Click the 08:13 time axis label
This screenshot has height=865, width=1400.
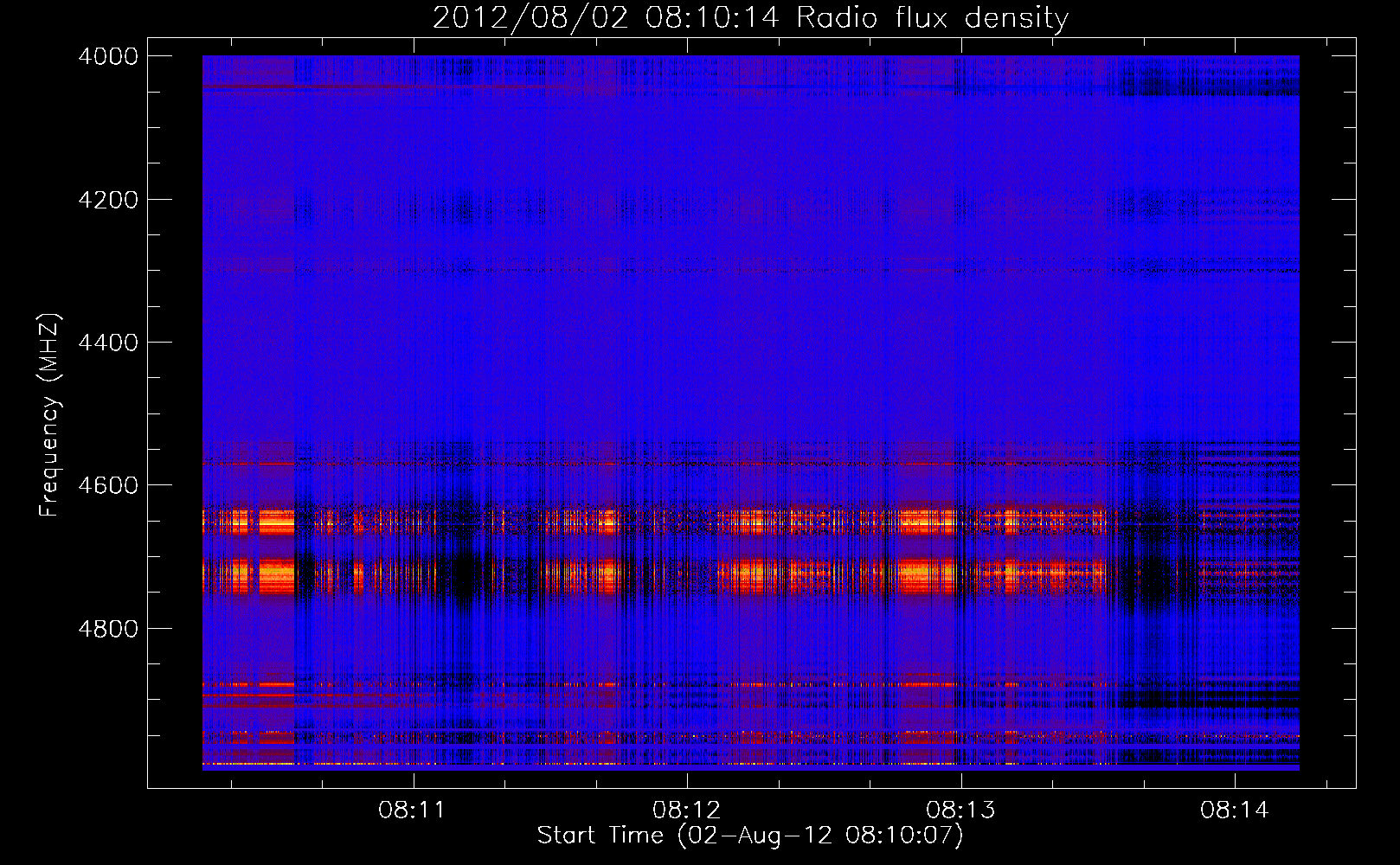click(960, 811)
